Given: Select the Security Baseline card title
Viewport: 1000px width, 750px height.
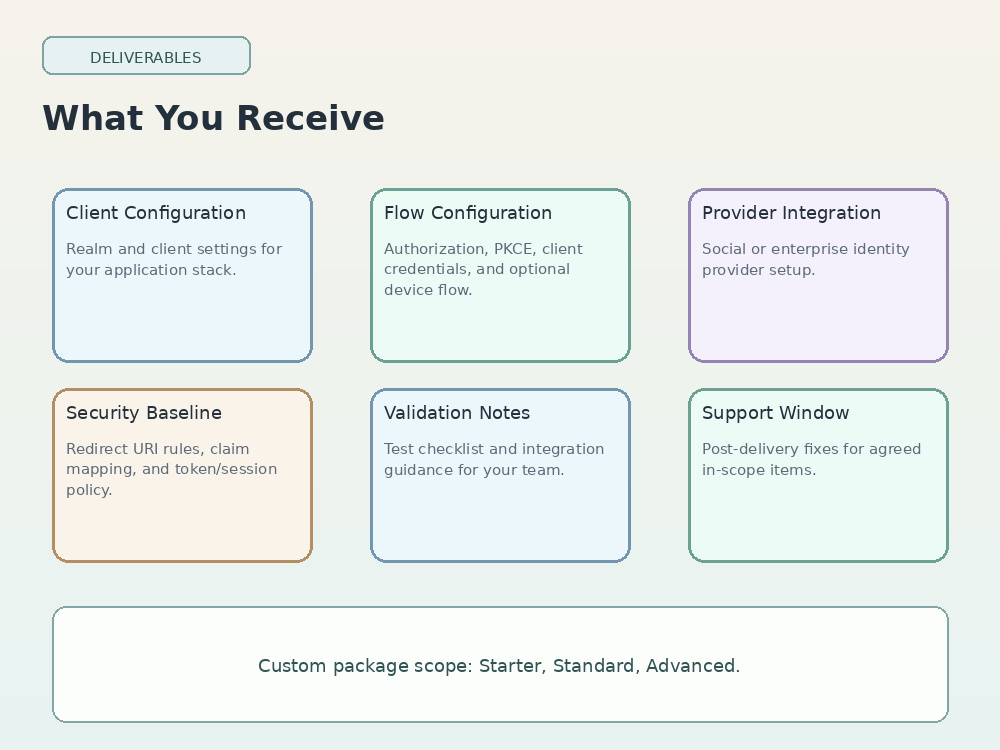Looking at the screenshot, I should [x=144, y=413].
